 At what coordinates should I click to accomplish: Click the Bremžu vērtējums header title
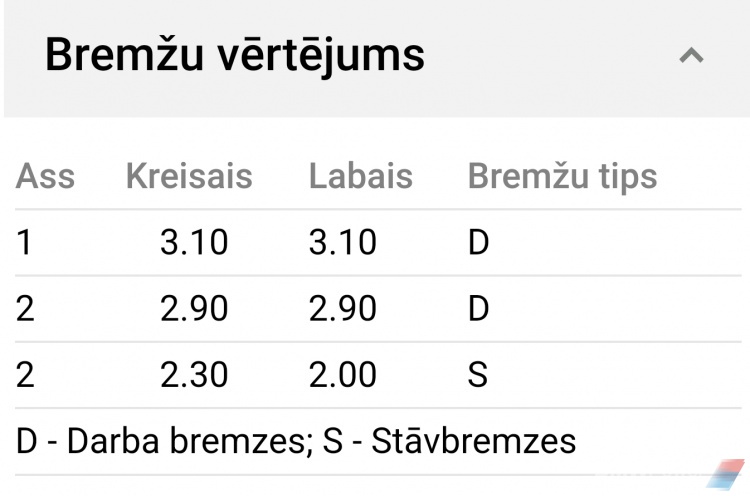point(235,55)
